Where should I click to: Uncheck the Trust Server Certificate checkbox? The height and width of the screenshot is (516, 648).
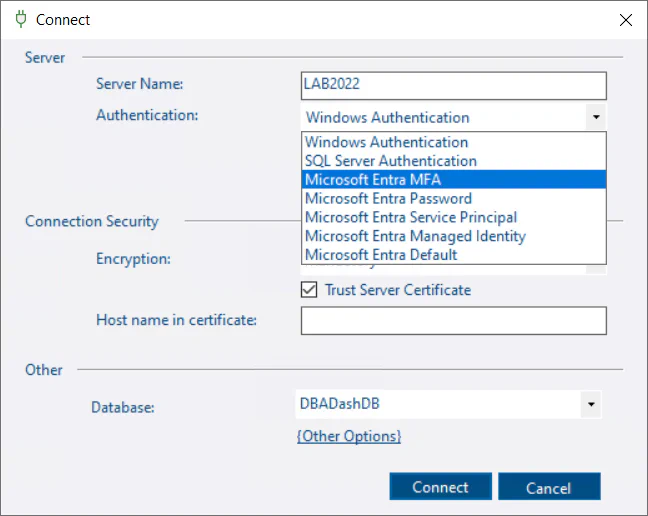pos(309,290)
